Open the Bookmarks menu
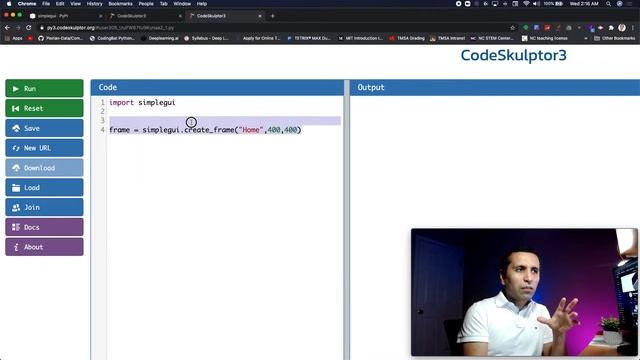The width and height of the screenshot is (640, 360). point(120,4)
